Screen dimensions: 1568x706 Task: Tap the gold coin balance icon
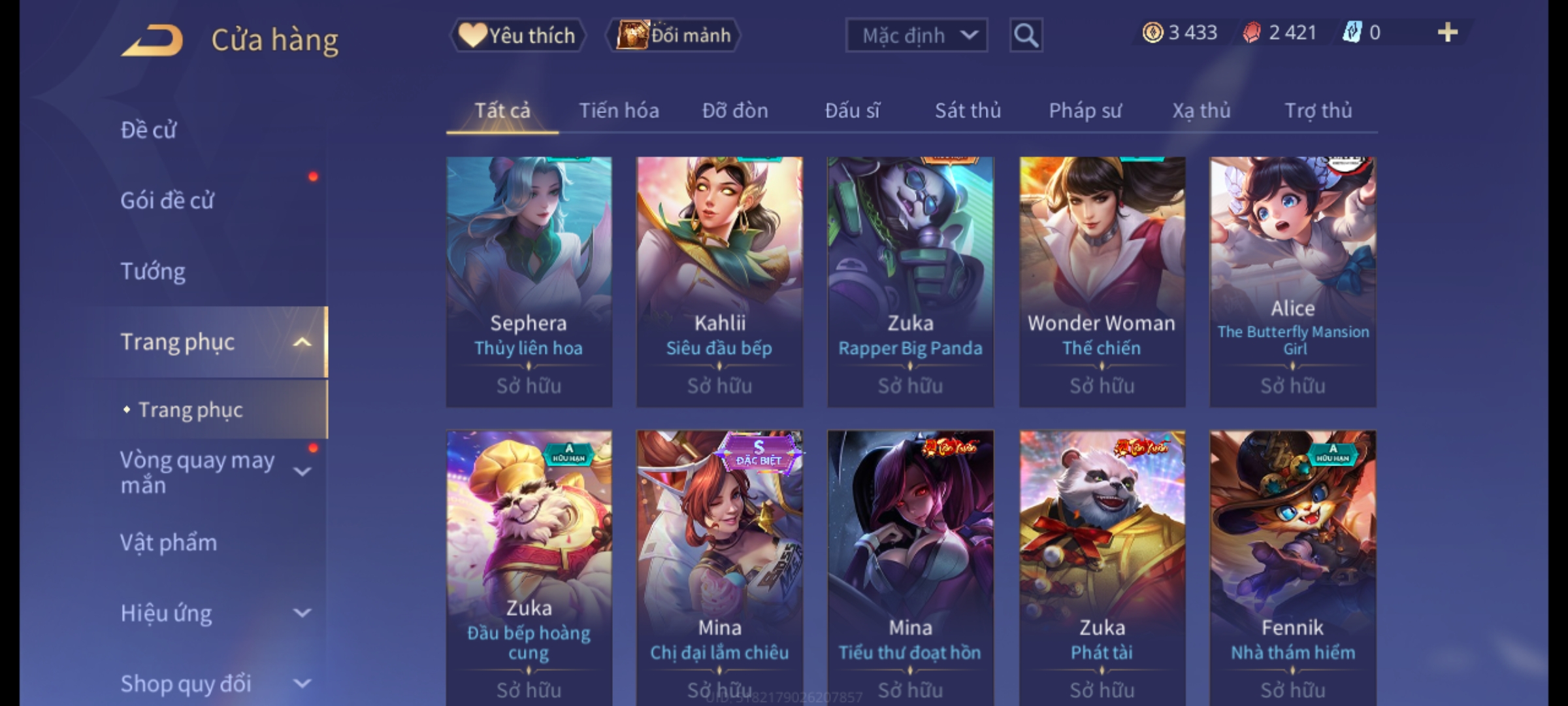1152,33
